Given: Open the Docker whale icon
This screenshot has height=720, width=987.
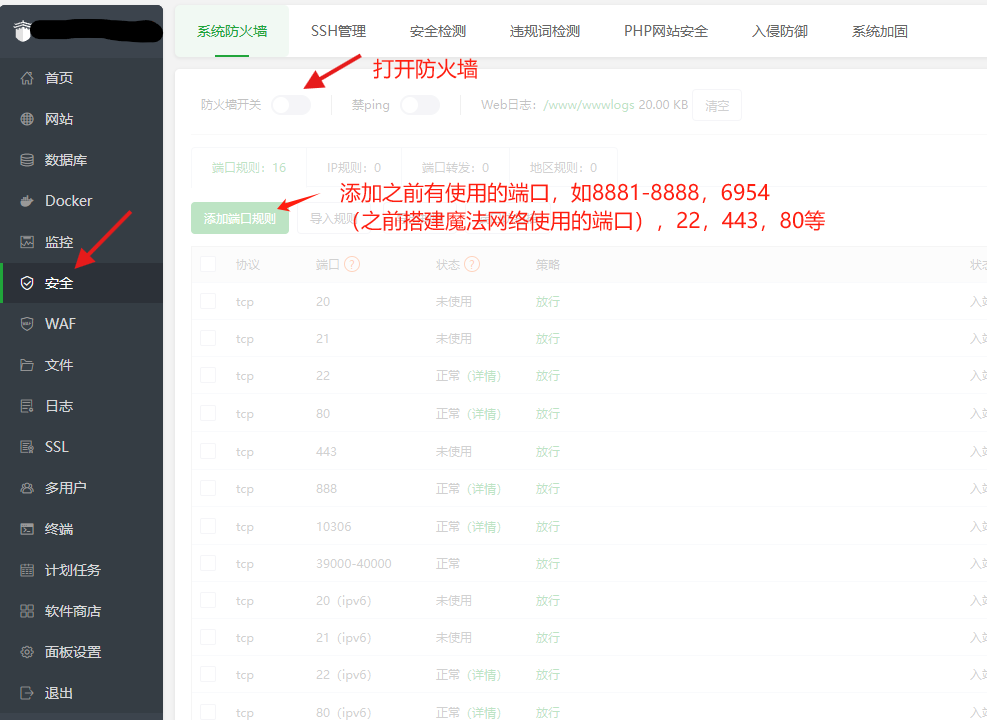Looking at the screenshot, I should 27,201.
